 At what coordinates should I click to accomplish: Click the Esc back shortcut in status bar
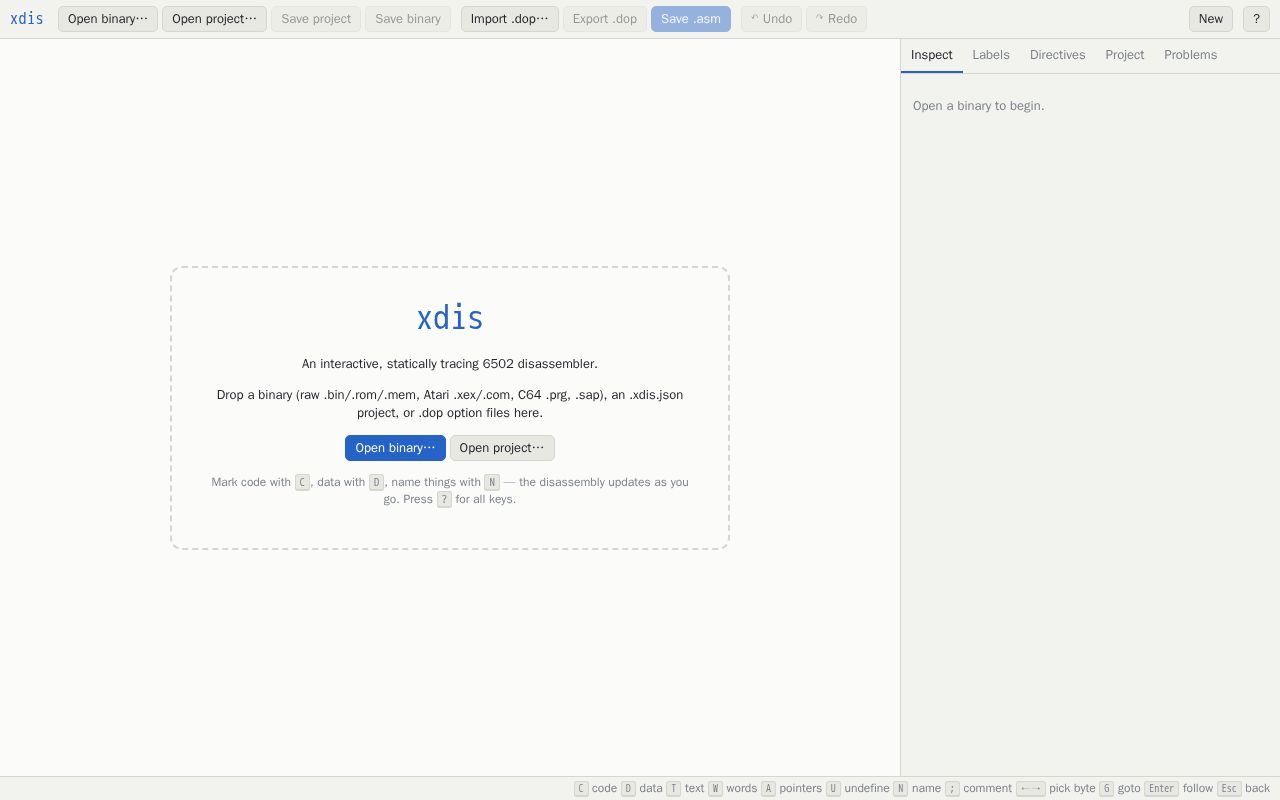click(1243, 788)
